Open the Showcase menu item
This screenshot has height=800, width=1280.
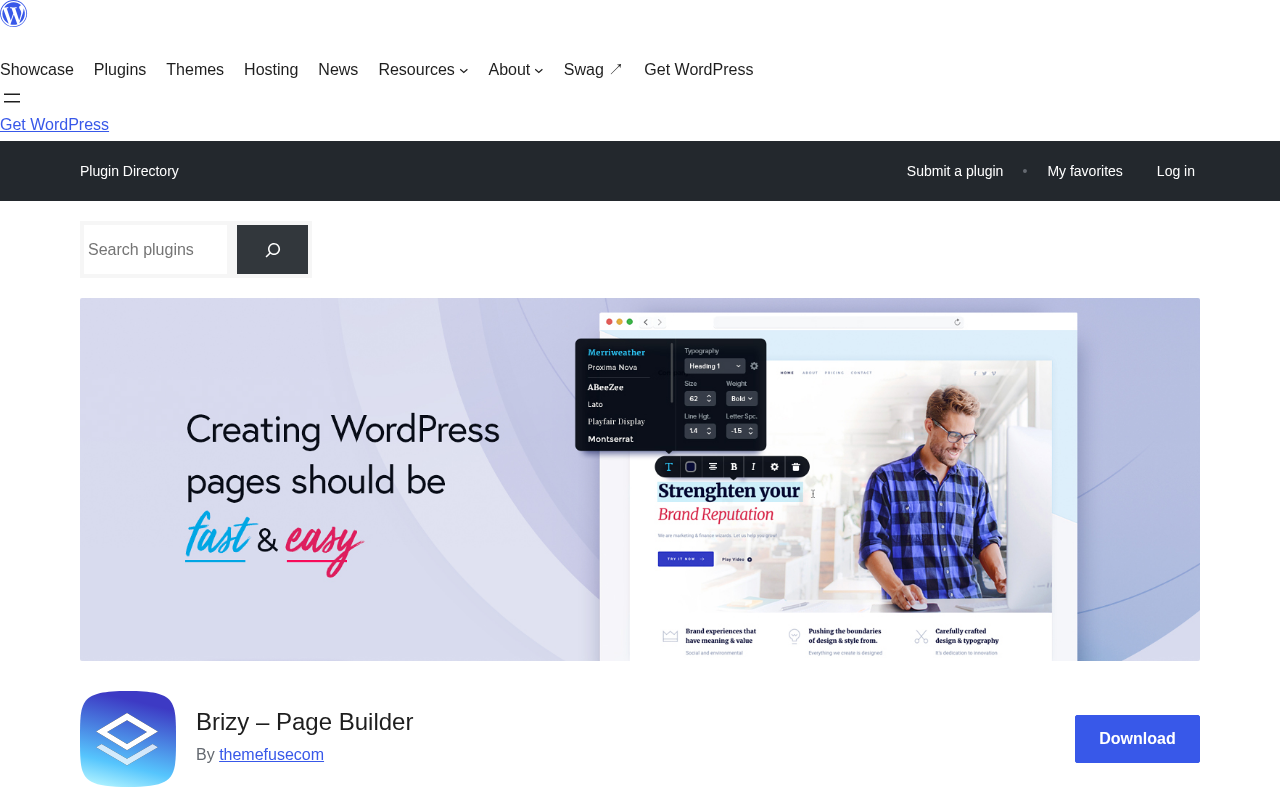(x=37, y=70)
